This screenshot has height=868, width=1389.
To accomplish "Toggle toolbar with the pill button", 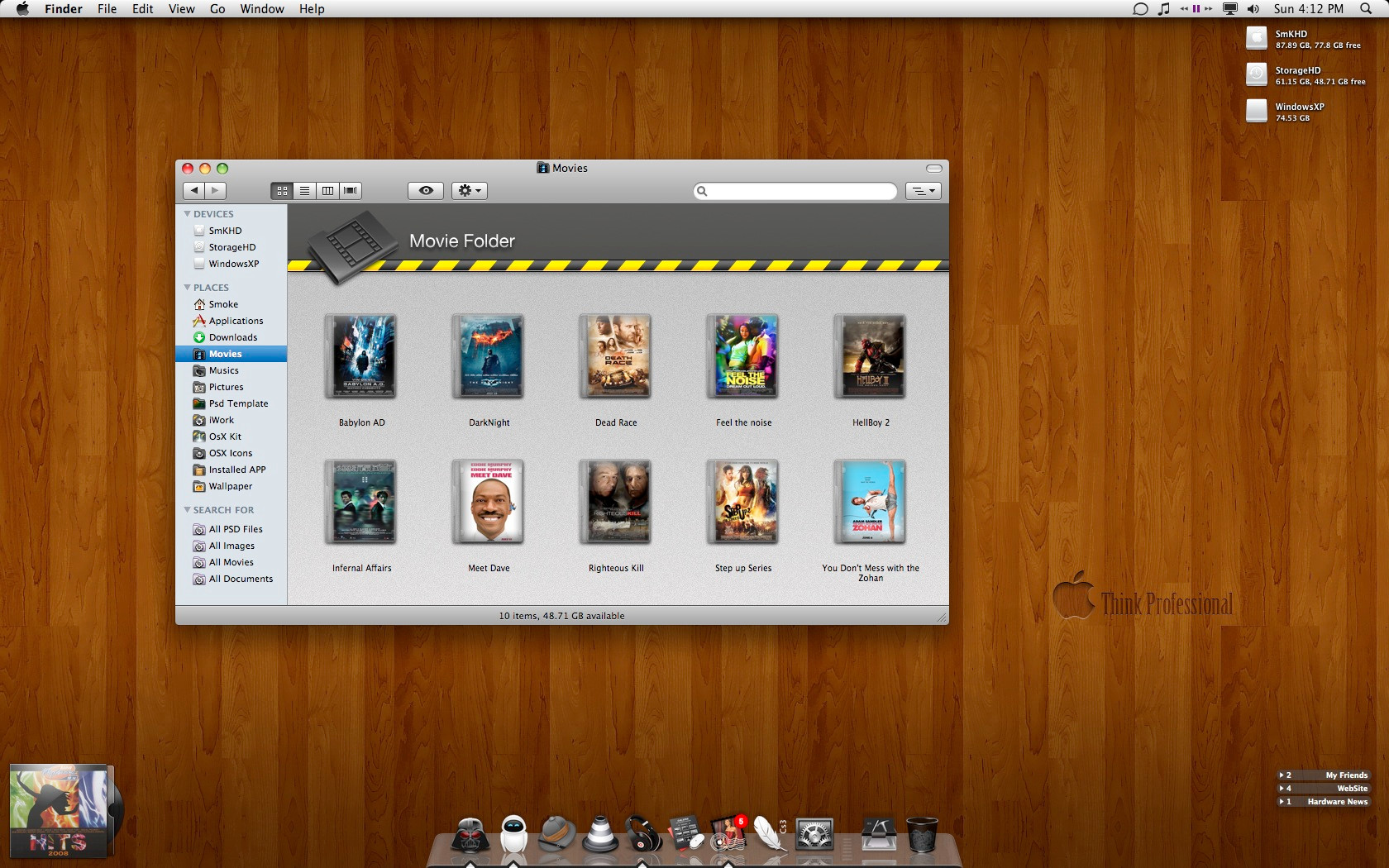I will 934,168.
